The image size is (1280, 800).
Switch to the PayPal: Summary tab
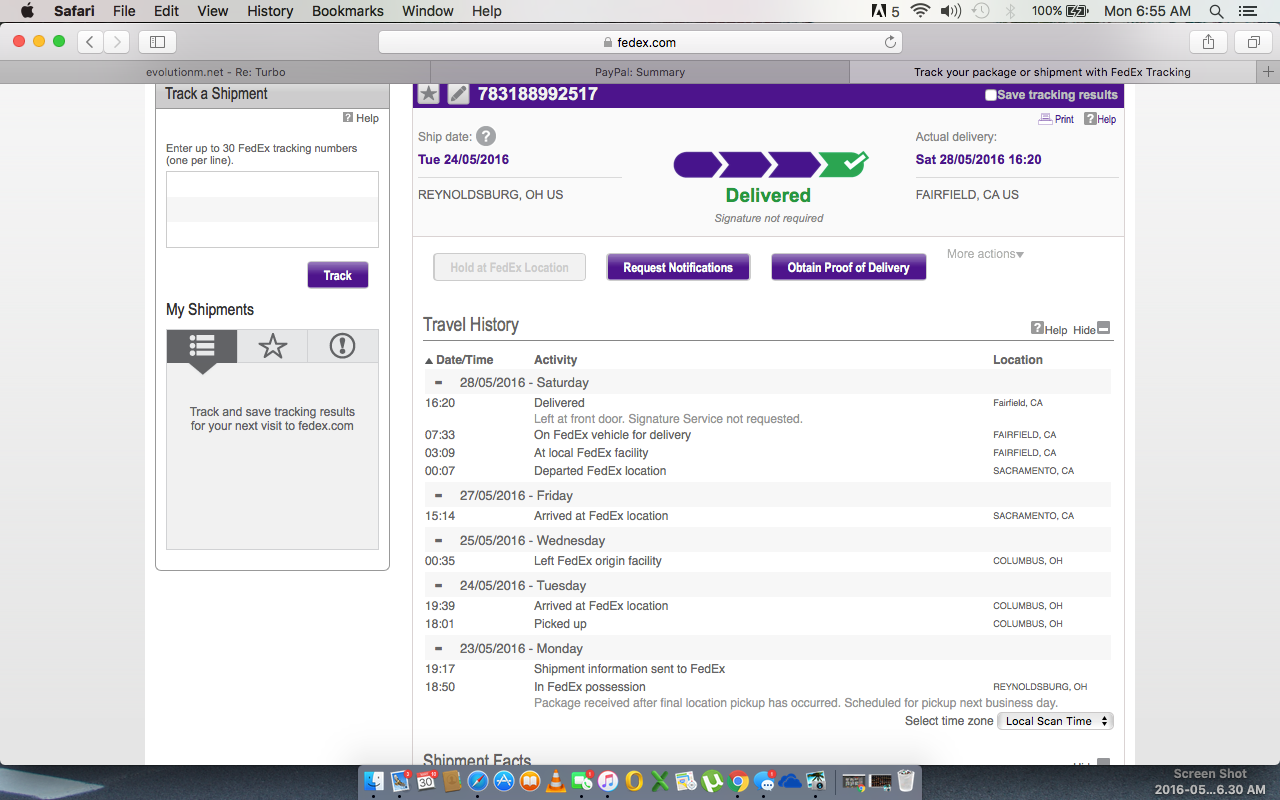639,72
